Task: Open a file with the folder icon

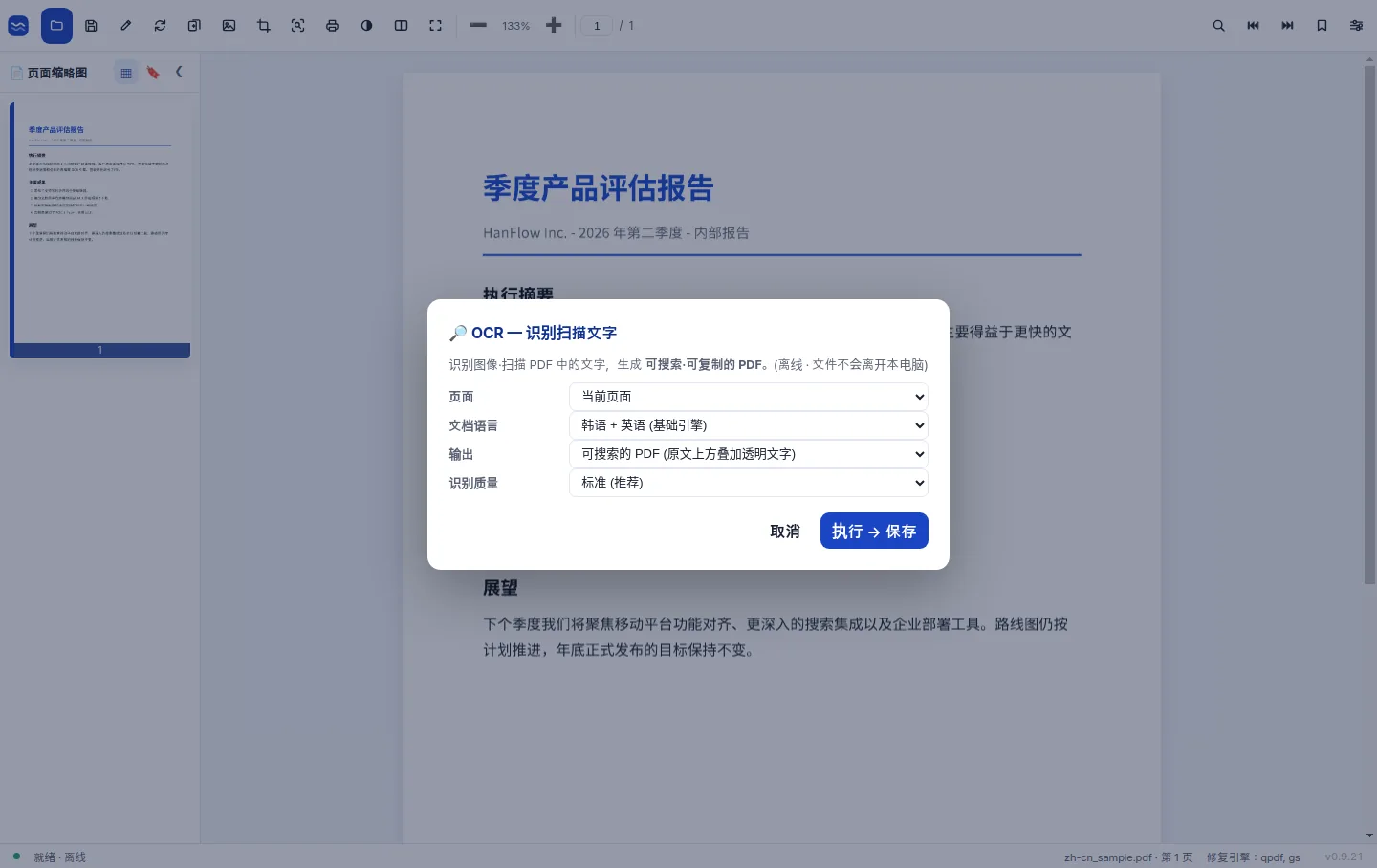Action: (56, 26)
